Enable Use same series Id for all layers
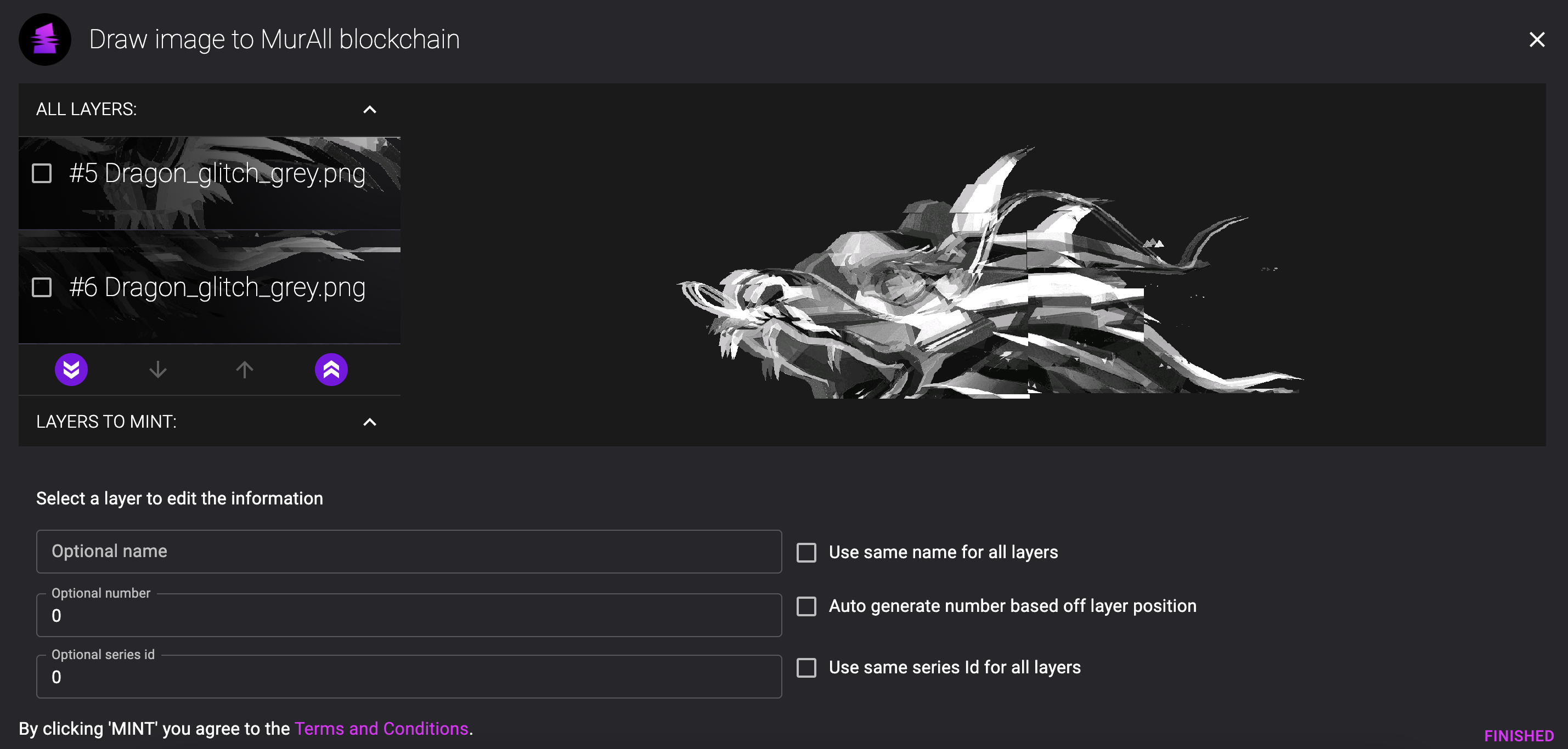Viewport: 1568px width, 749px height. 806,667
